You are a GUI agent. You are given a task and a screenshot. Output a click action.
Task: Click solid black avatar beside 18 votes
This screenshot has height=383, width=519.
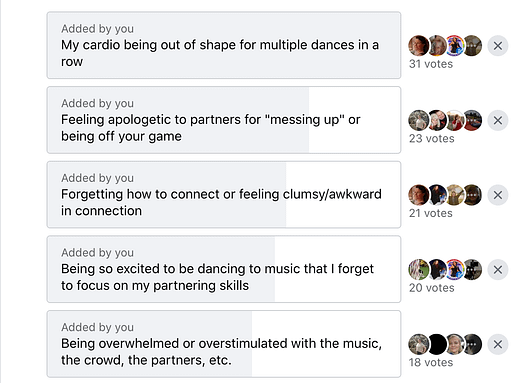tap(437, 344)
